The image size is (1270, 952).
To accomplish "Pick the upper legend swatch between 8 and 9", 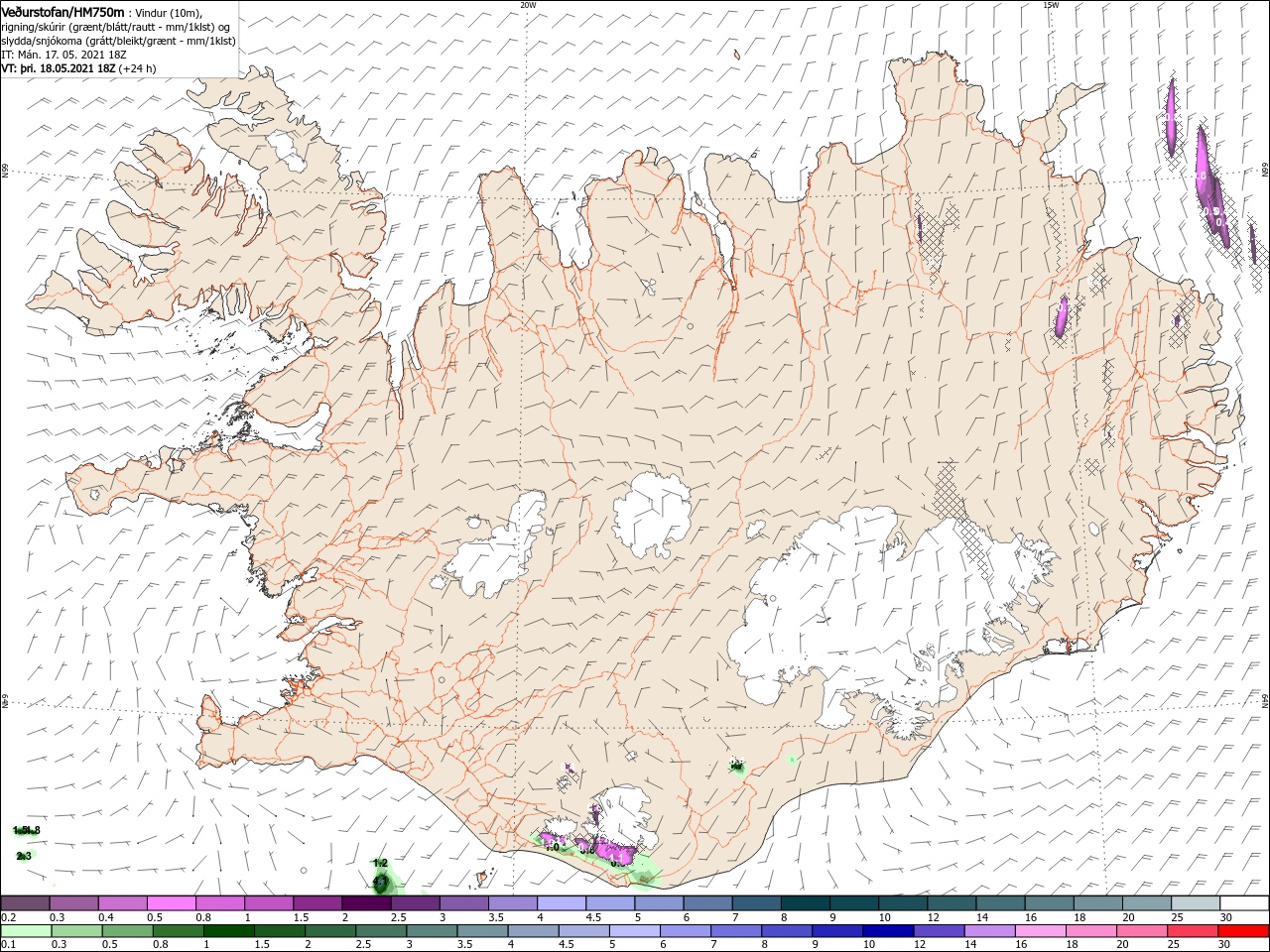I will click(804, 903).
